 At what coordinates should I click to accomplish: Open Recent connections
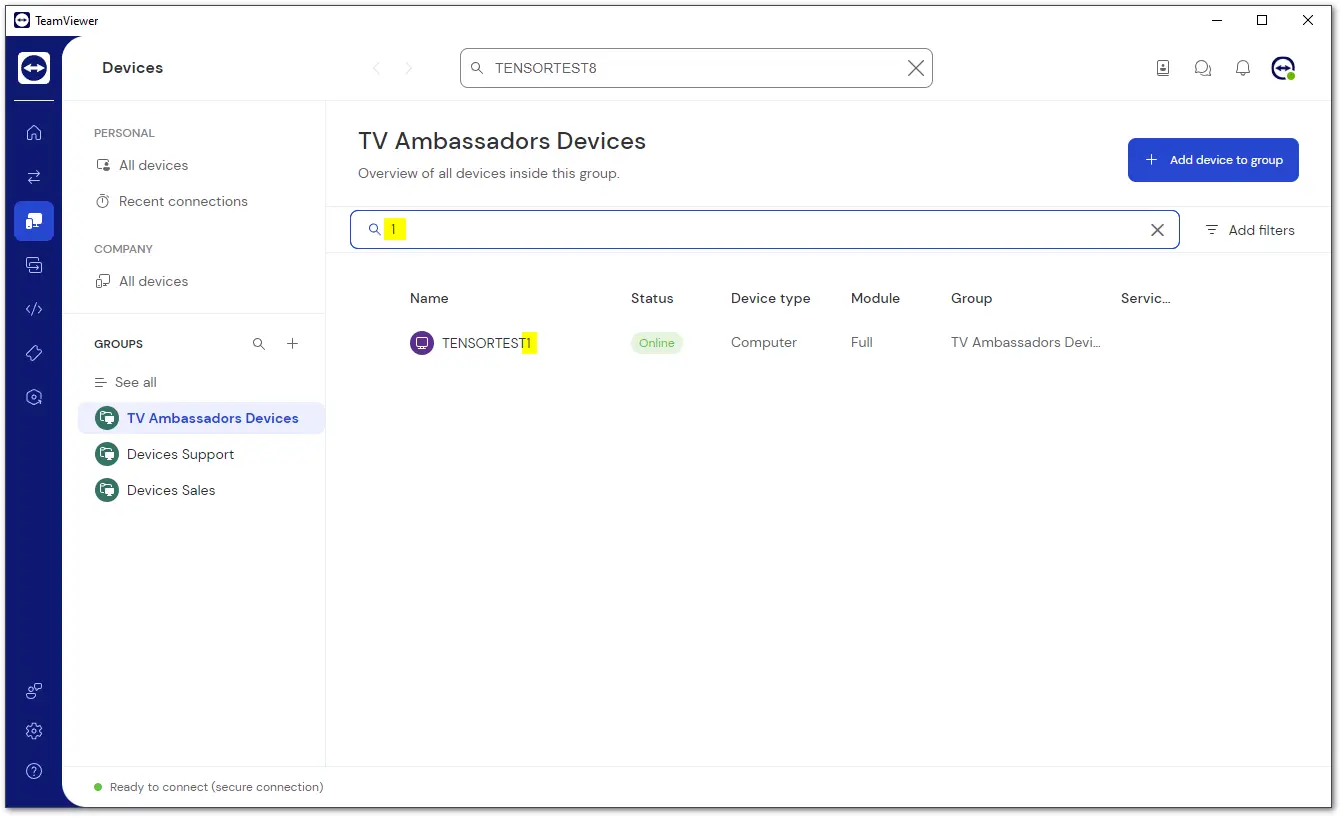pos(171,201)
